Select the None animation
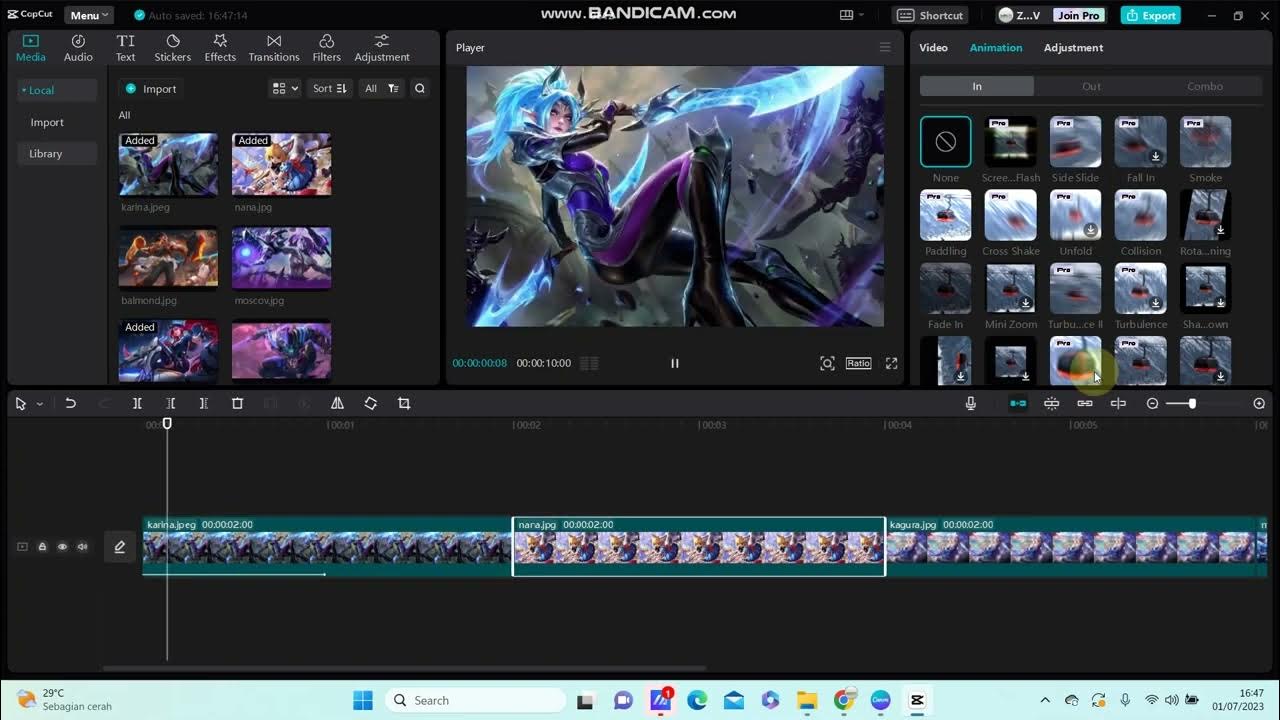Viewport: 1280px width, 720px height. (945, 142)
